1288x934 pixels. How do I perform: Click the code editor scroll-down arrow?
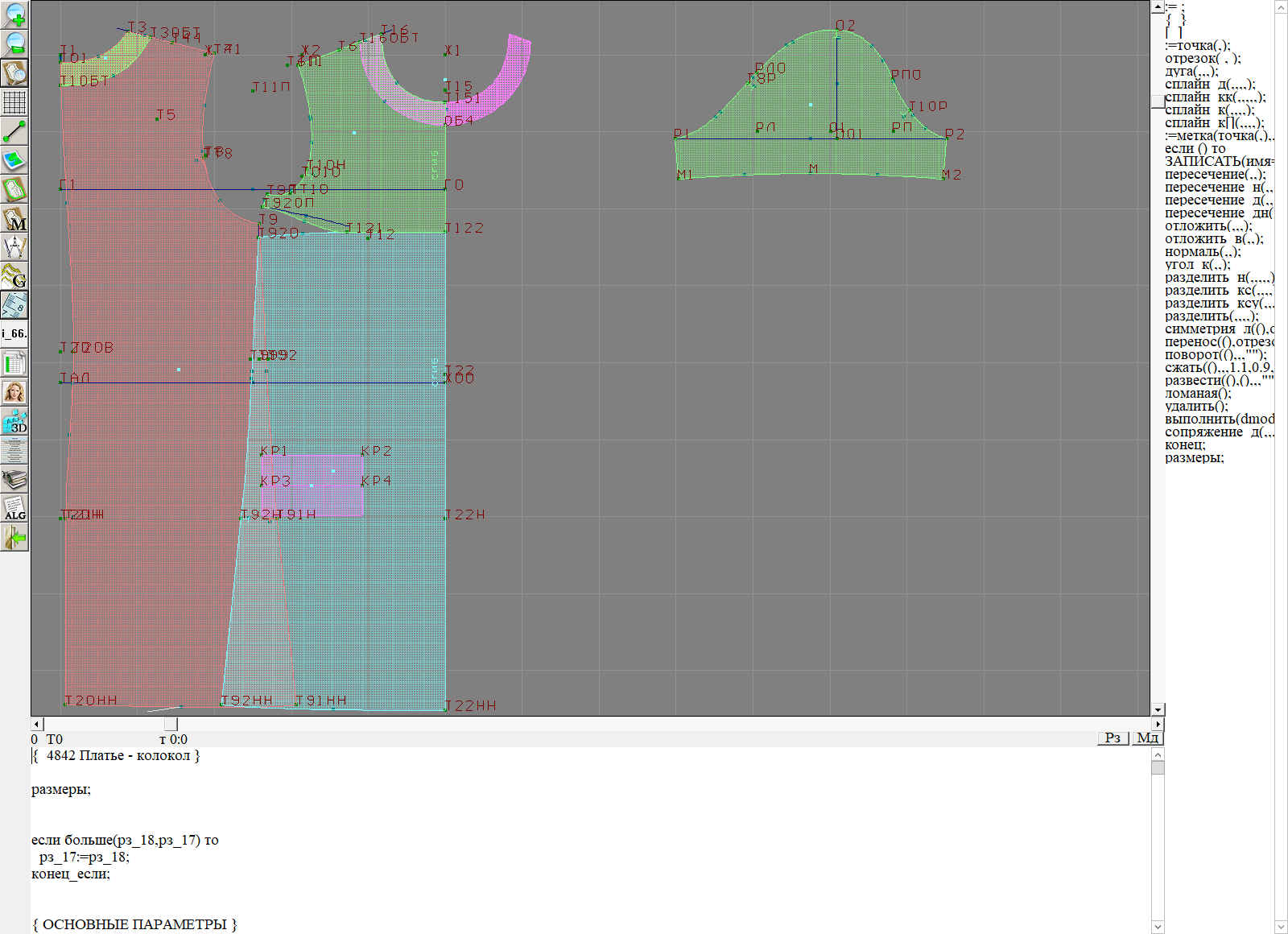pos(1158,926)
